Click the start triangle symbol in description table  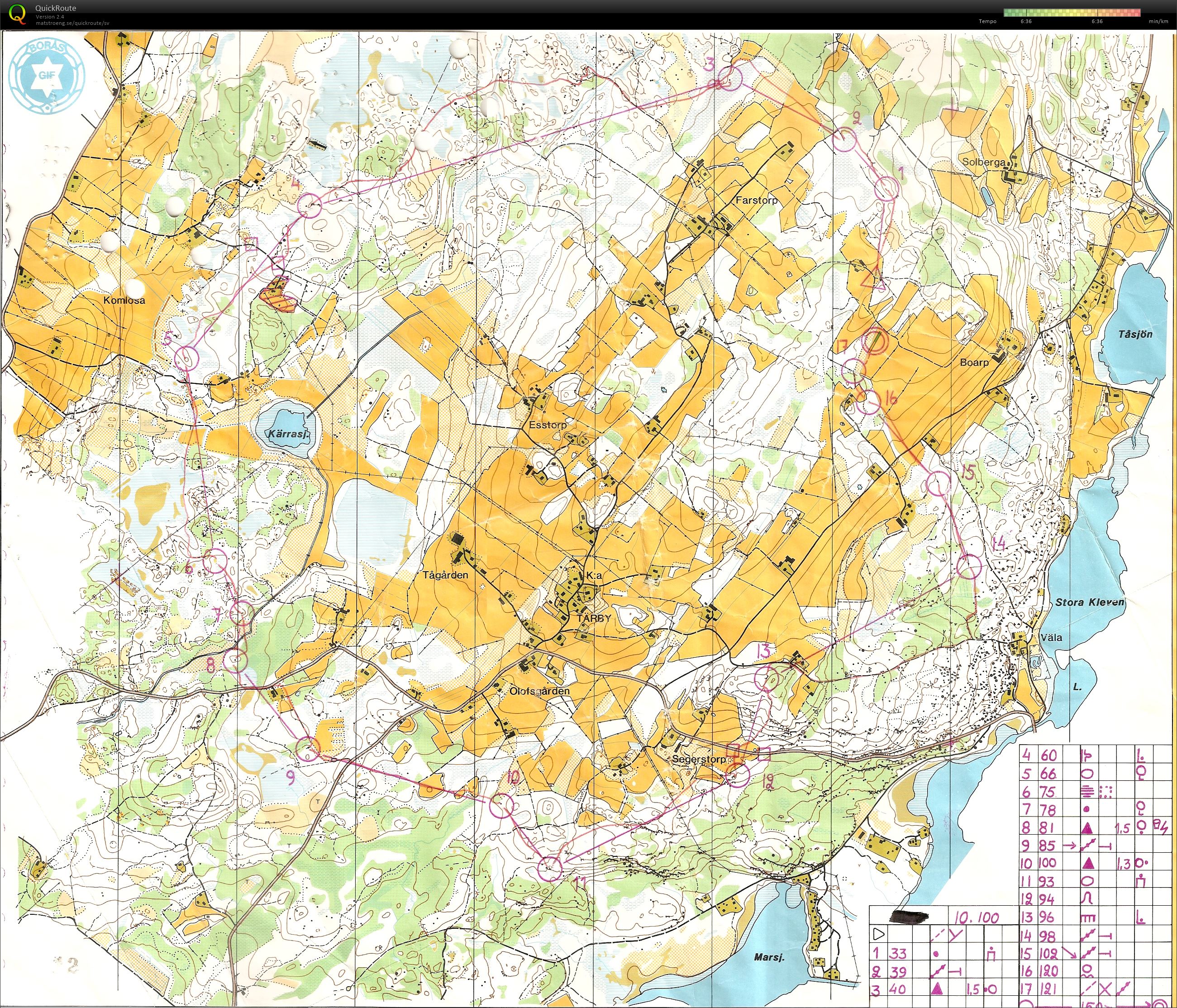879,934
